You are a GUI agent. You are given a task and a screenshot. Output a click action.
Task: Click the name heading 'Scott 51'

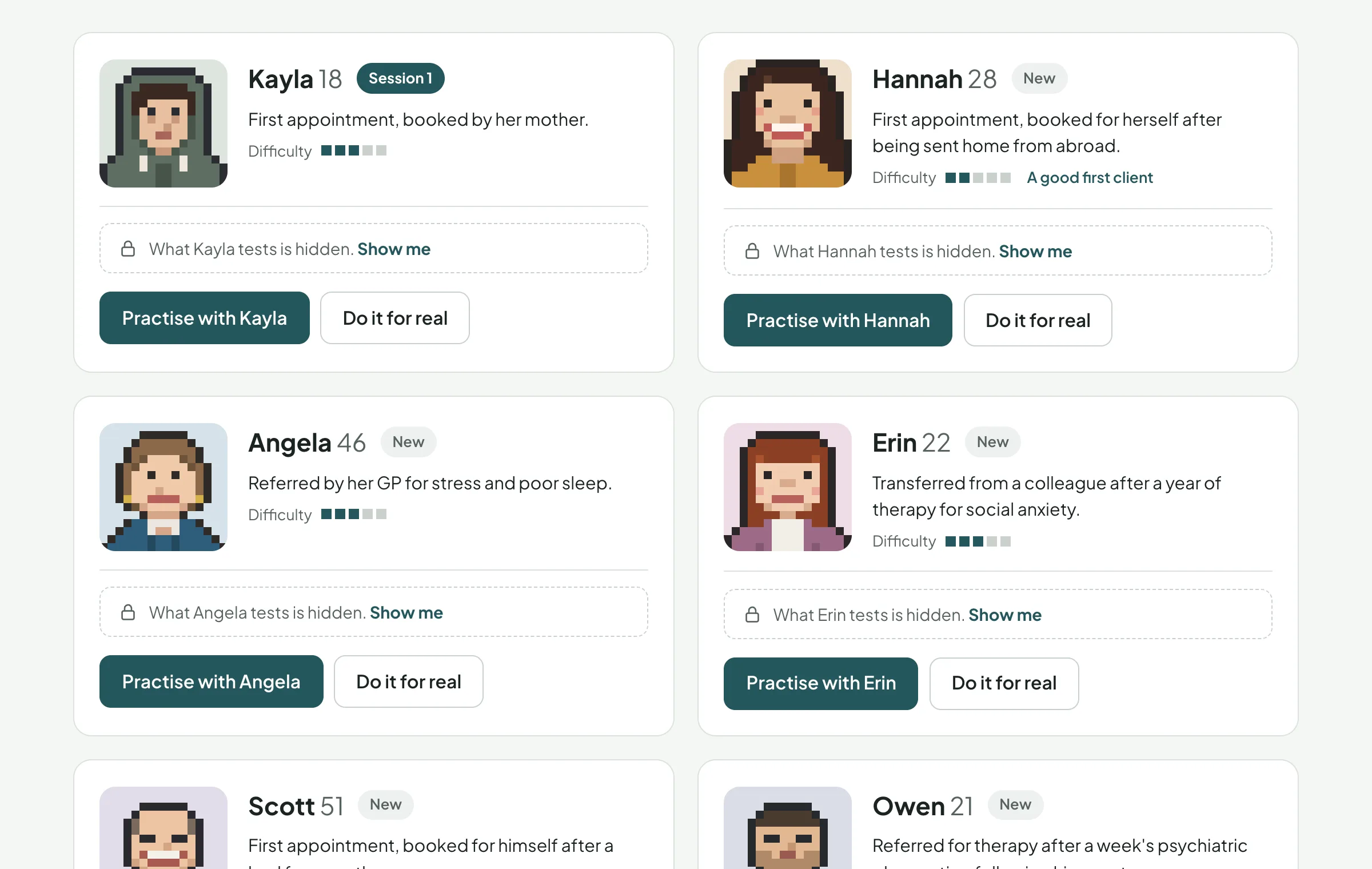pyautogui.click(x=296, y=806)
